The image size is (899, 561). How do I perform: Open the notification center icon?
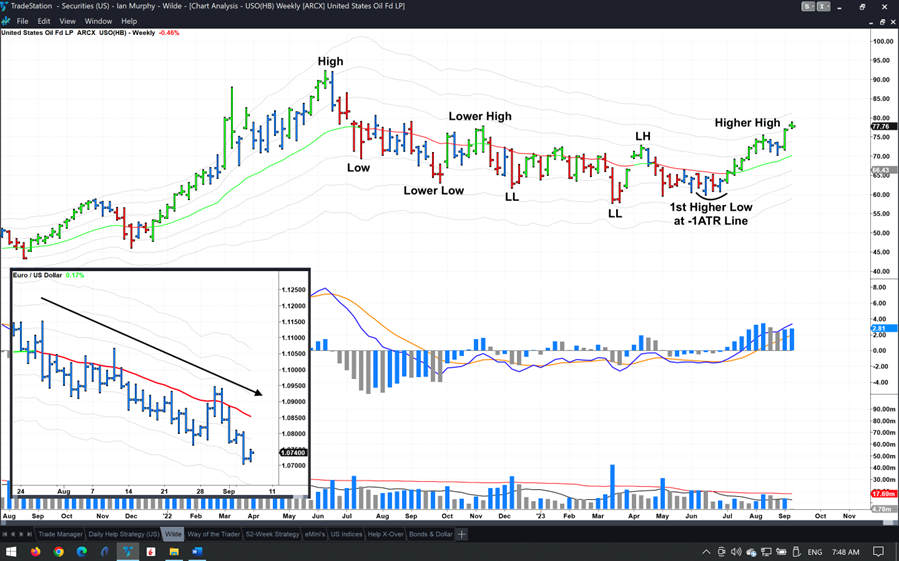pyautogui.click(x=879, y=552)
